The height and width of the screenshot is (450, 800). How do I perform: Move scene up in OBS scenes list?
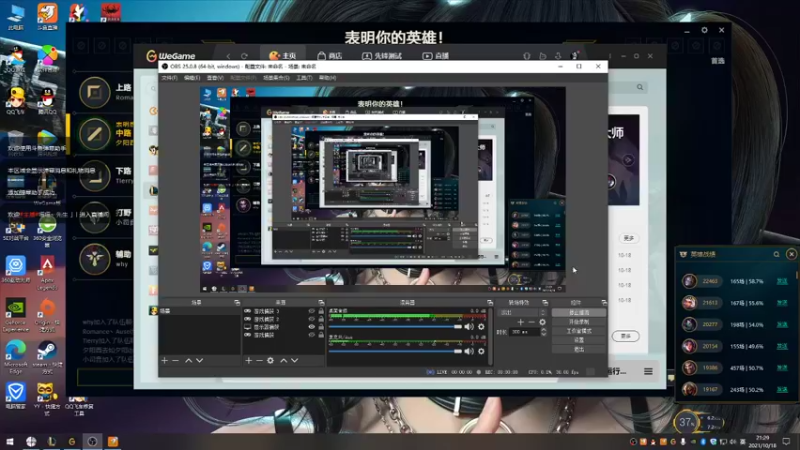pyautogui.click(x=188, y=360)
